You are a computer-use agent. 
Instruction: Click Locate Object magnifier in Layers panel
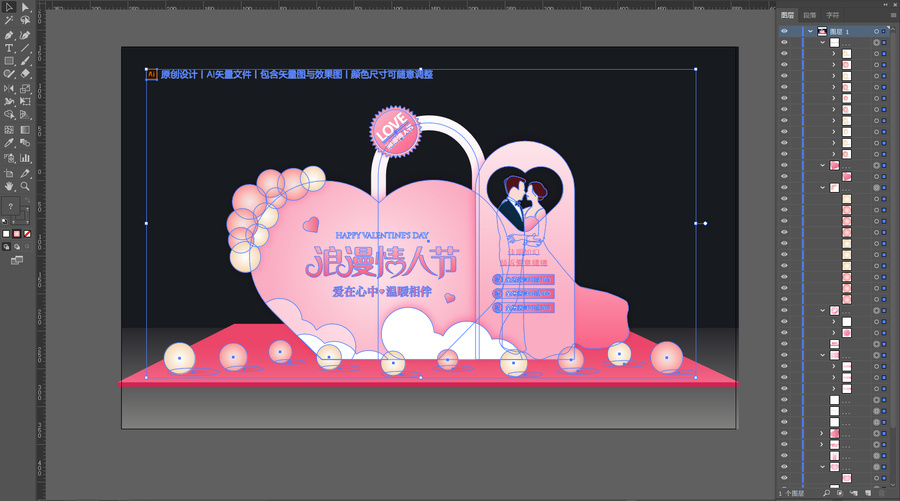[x=826, y=493]
